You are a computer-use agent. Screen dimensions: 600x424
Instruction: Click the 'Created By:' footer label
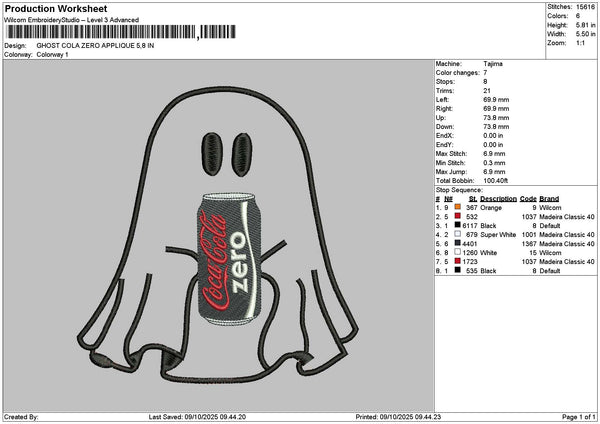click(21, 417)
